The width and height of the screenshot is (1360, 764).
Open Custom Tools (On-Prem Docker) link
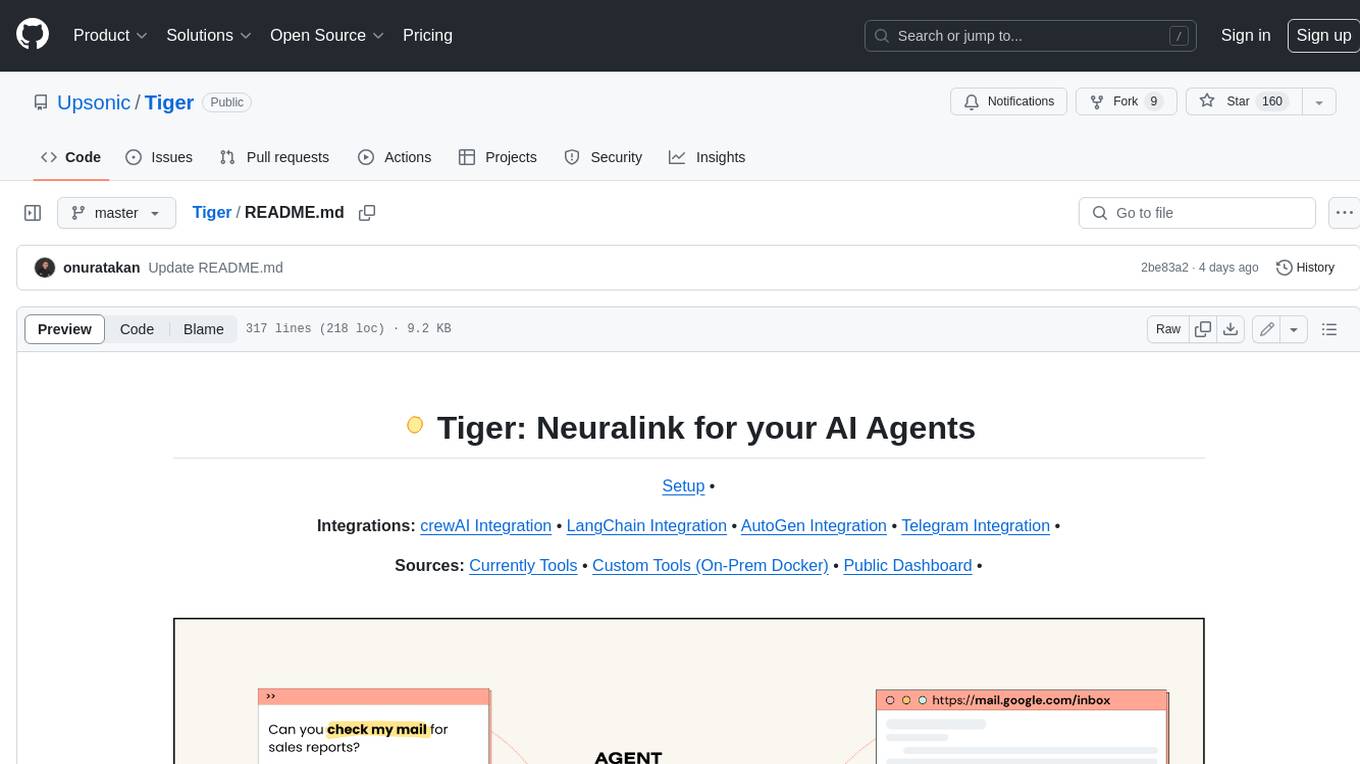tap(710, 566)
